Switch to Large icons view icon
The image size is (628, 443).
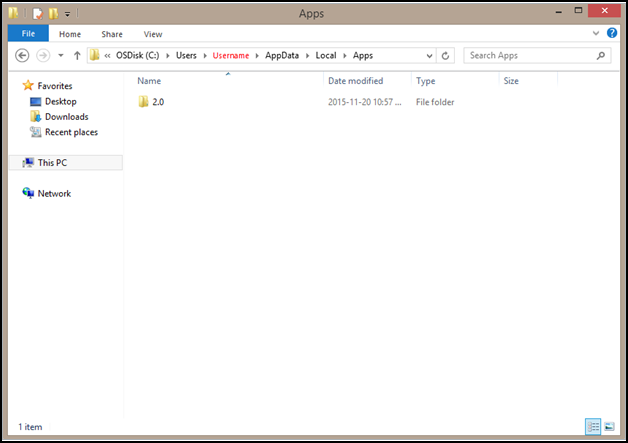(609, 427)
